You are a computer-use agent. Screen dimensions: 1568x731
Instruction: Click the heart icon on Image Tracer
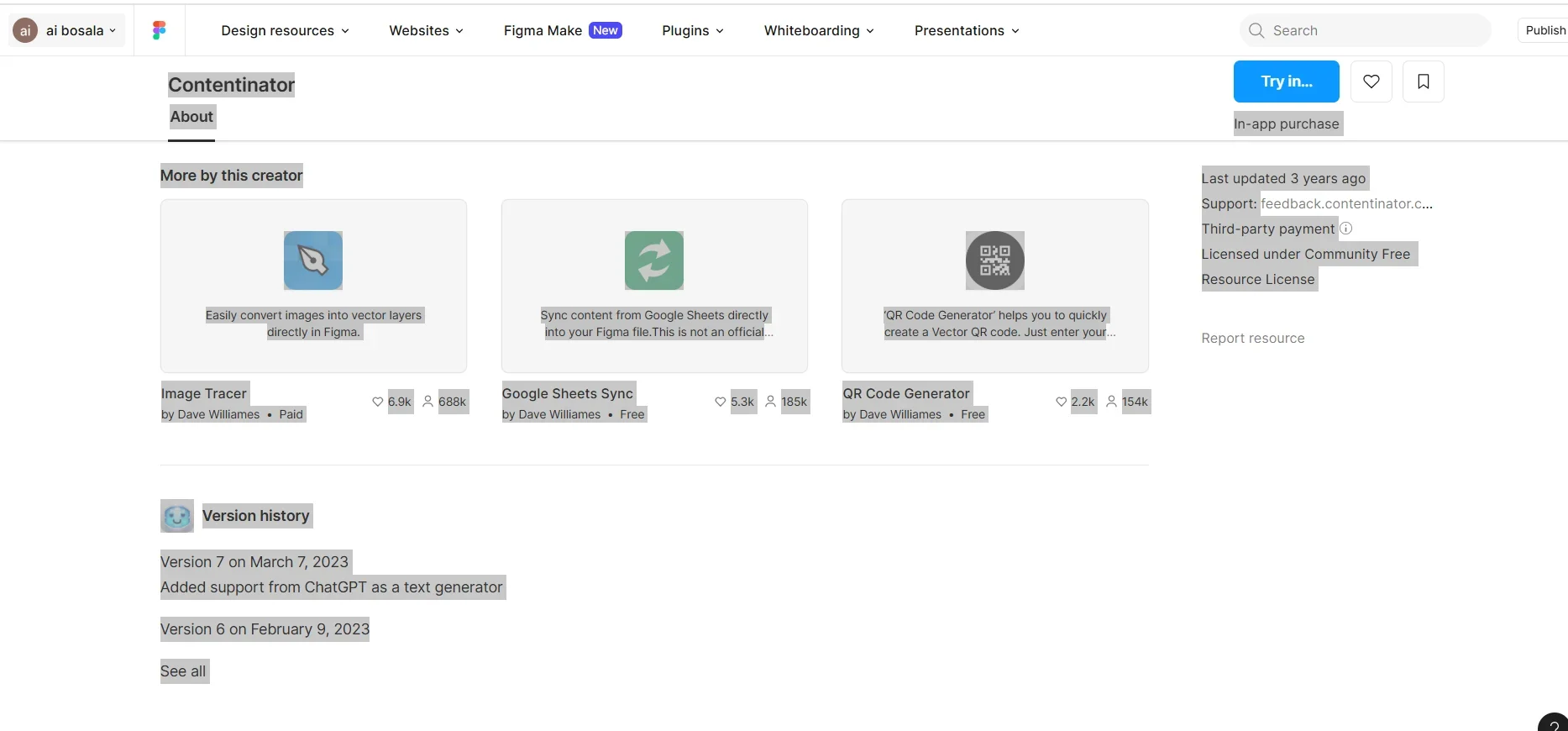(378, 402)
